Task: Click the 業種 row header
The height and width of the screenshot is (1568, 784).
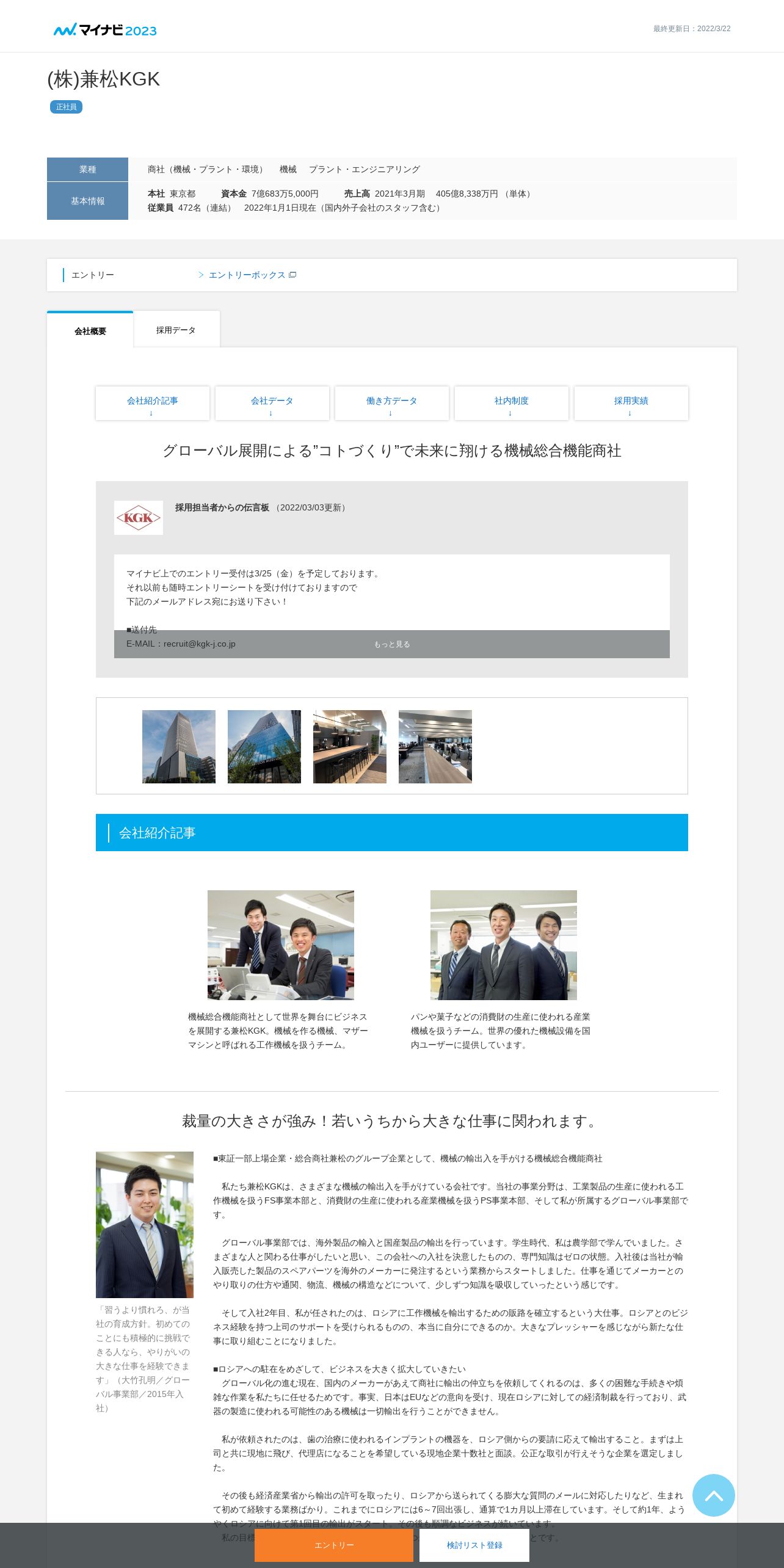Action: click(87, 169)
